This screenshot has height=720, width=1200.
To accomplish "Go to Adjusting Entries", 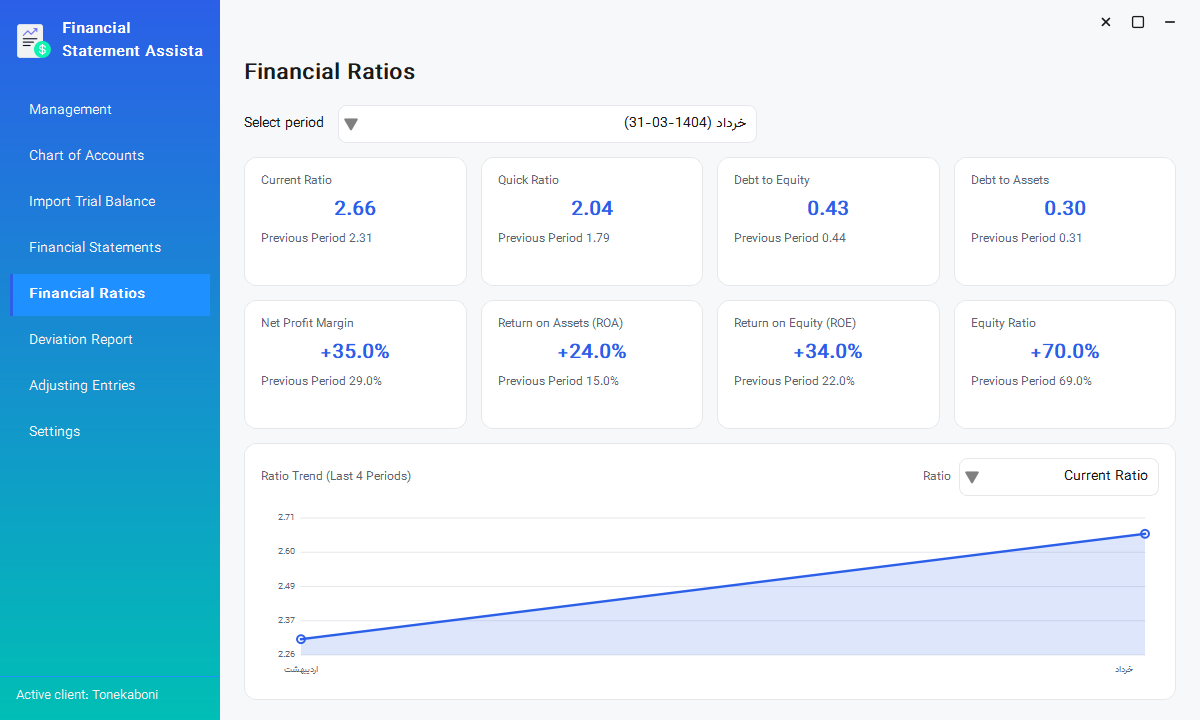I will coord(110,385).
